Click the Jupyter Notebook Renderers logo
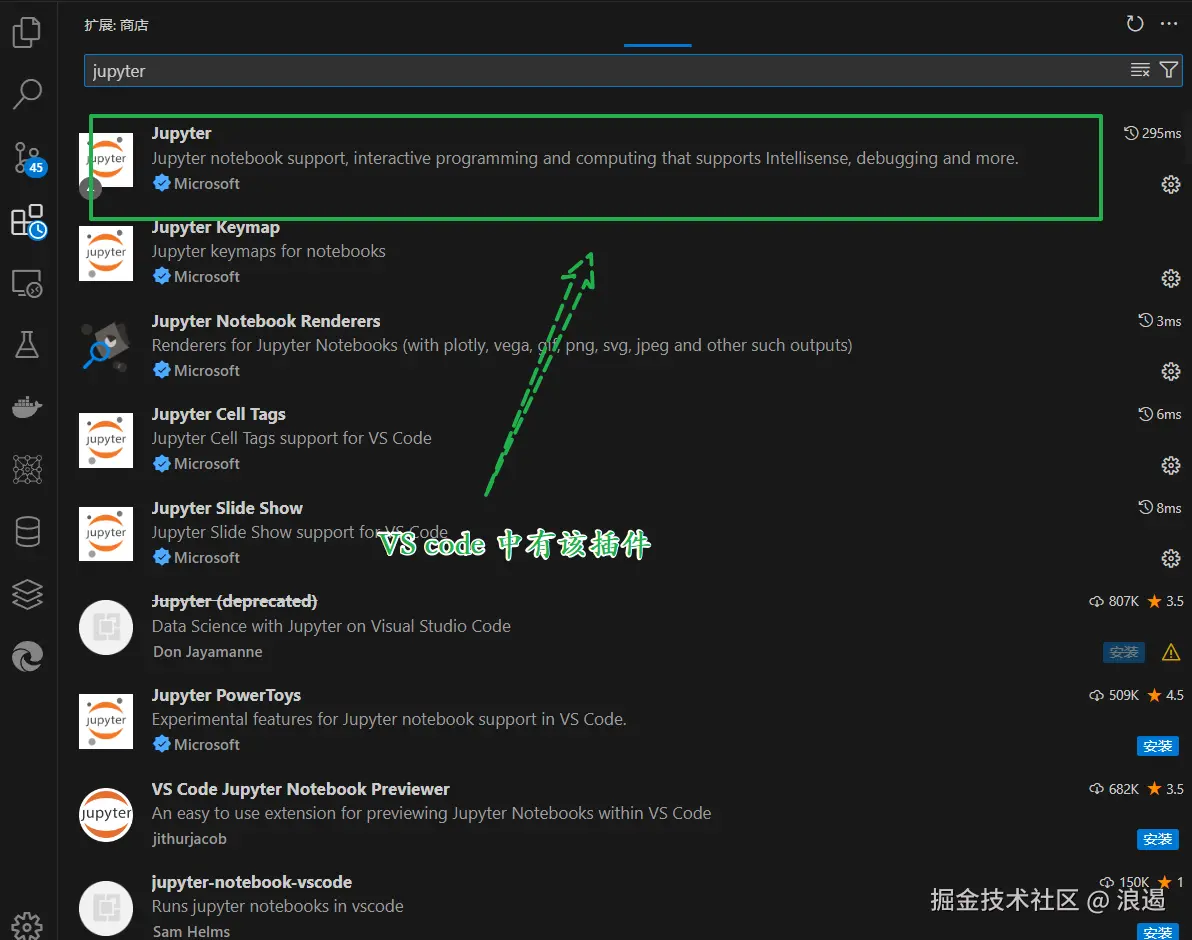This screenshot has height=940, width=1192. pos(106,347)
